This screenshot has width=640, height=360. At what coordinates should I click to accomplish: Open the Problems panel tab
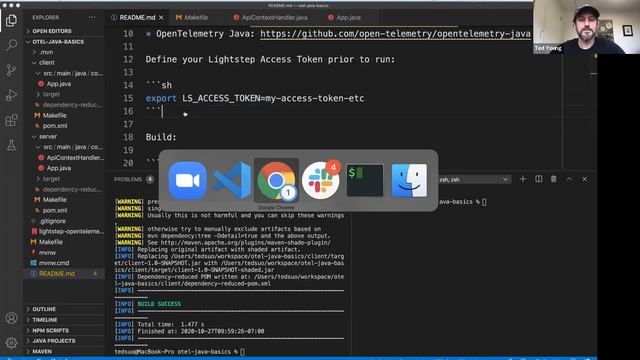click(128, 179)
